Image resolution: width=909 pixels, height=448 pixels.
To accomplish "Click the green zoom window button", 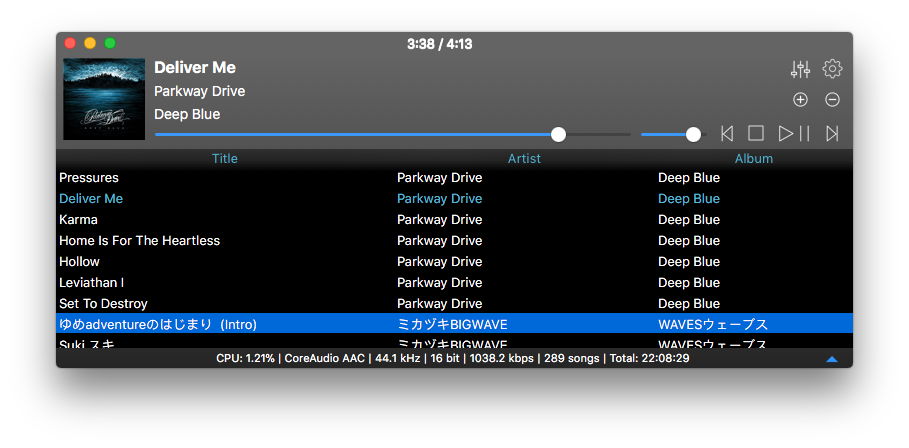I will 110,43.
